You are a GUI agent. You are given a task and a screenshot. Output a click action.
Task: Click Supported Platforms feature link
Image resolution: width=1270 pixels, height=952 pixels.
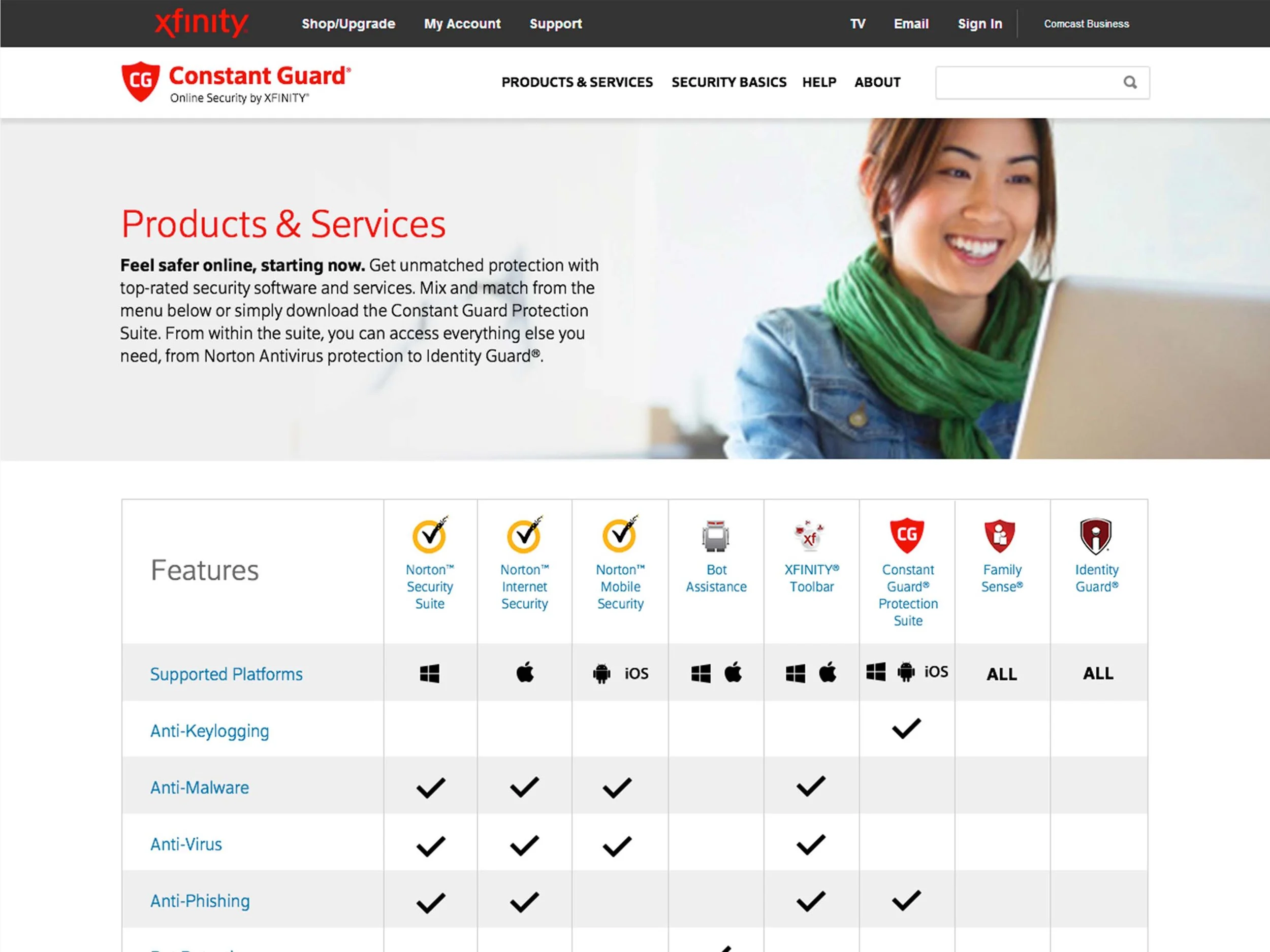coord(226,674)
